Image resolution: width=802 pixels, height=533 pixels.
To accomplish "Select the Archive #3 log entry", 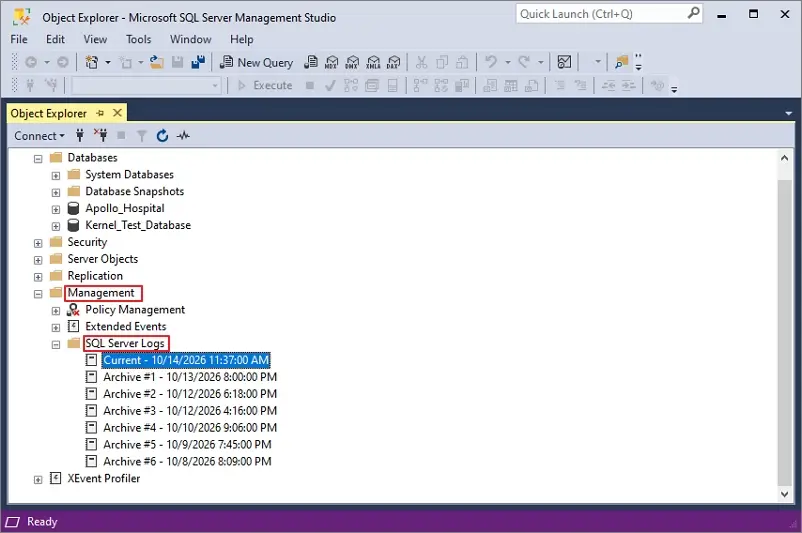I will click(x=190, y=411).
